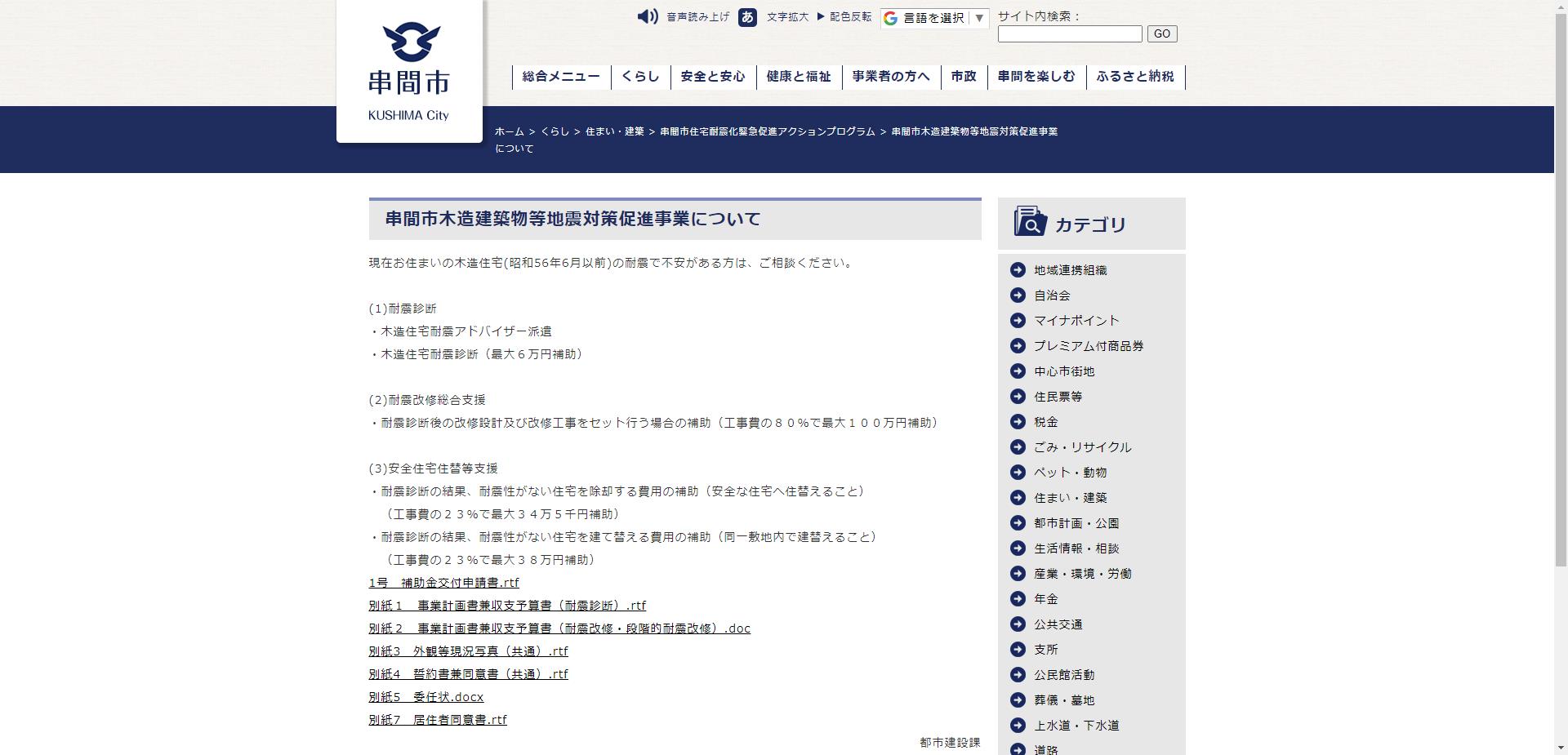Download 別紙5 委任状.docx file
The image size is (1568, 755).
426,697
